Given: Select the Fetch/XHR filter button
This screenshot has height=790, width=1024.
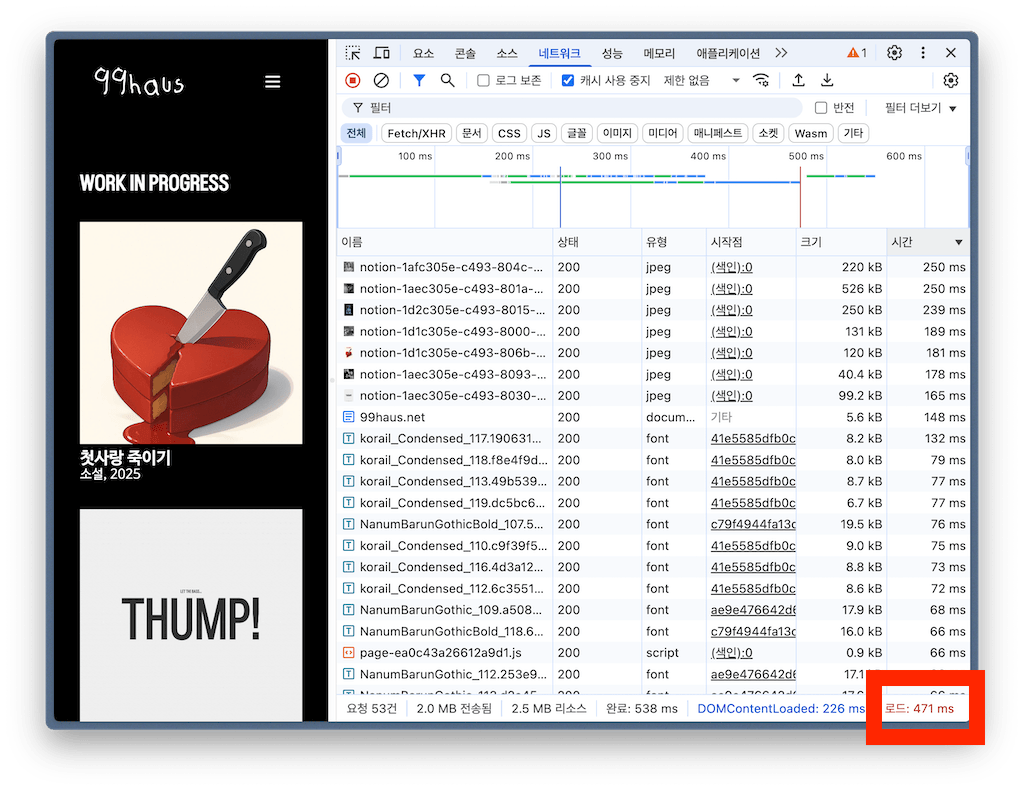Looking at the screenshot, I should pos(416,133).
